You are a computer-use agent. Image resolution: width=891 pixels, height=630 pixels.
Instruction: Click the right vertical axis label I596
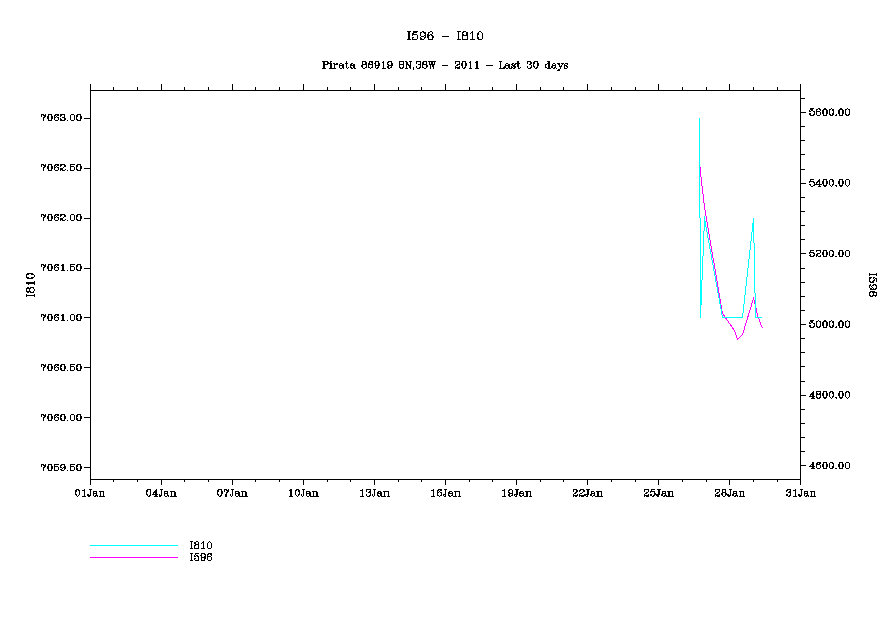(871, 285)
